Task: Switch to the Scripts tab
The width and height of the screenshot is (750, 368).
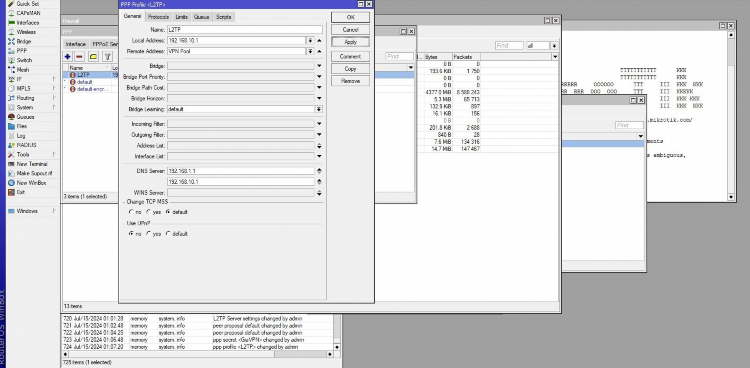Action: [x=223, y=17]
